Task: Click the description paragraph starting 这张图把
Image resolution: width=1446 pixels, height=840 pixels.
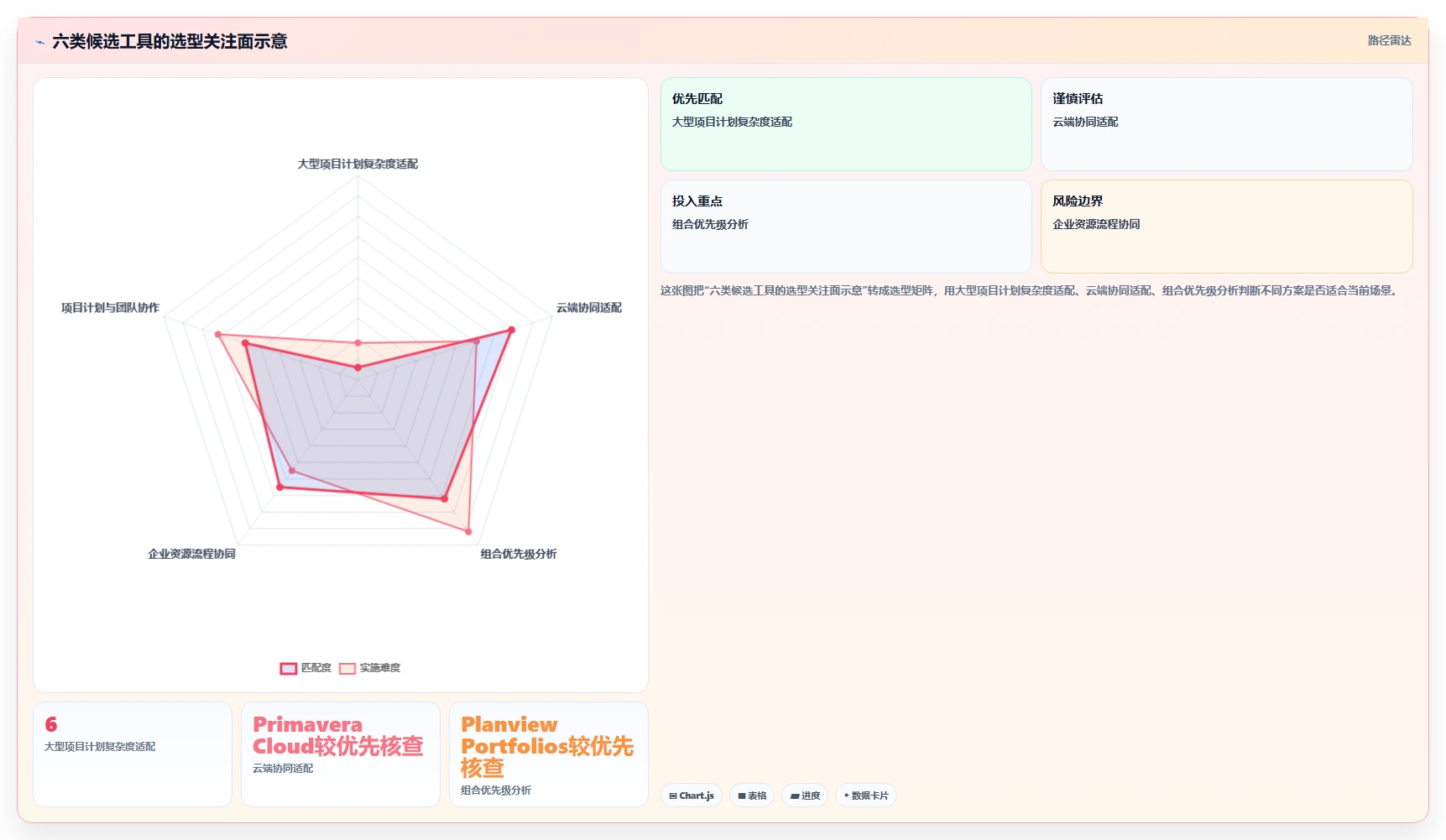Action: (1031, 290)
